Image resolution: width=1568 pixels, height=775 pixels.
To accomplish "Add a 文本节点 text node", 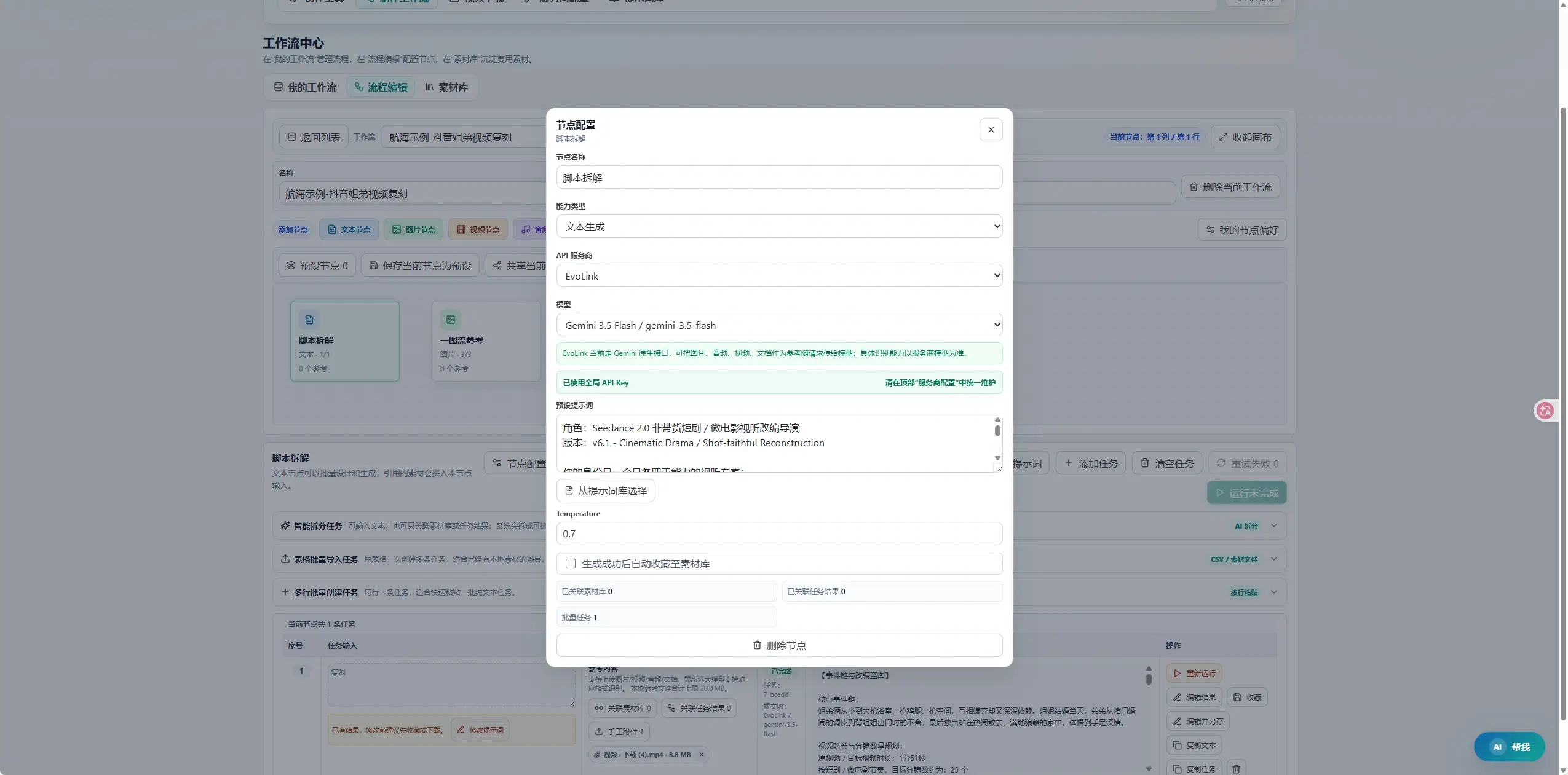I will [349, 229].
